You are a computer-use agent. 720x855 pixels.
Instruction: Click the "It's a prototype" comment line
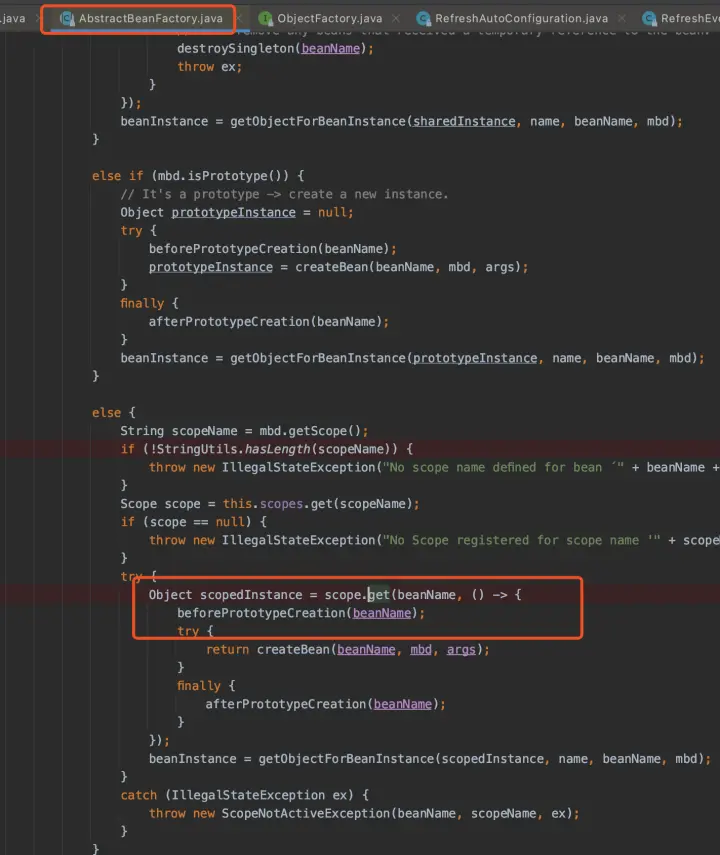(x=284, y=194)
